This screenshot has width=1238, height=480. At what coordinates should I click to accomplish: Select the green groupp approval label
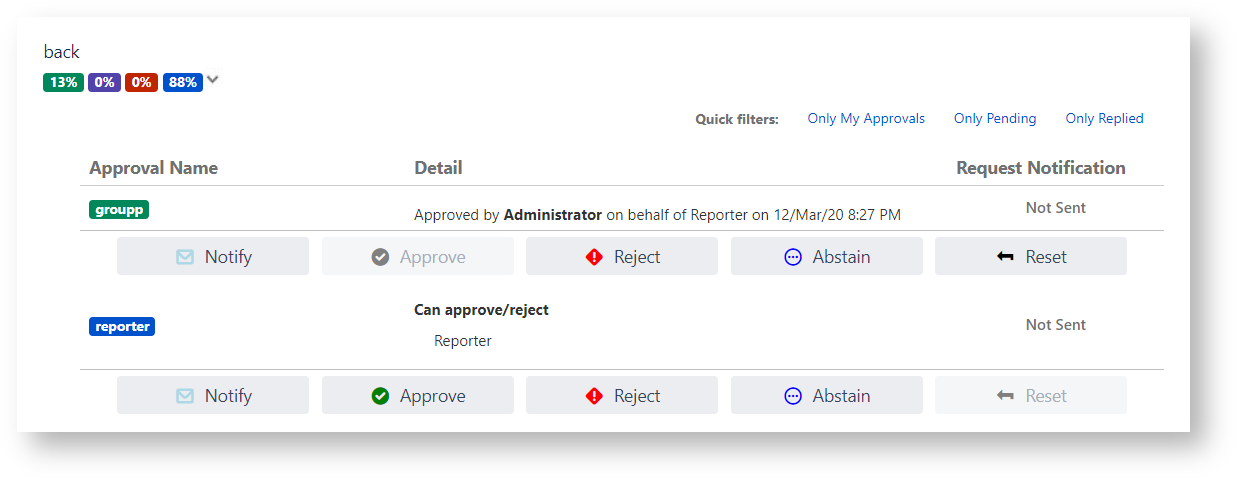(x=119, y=210)
